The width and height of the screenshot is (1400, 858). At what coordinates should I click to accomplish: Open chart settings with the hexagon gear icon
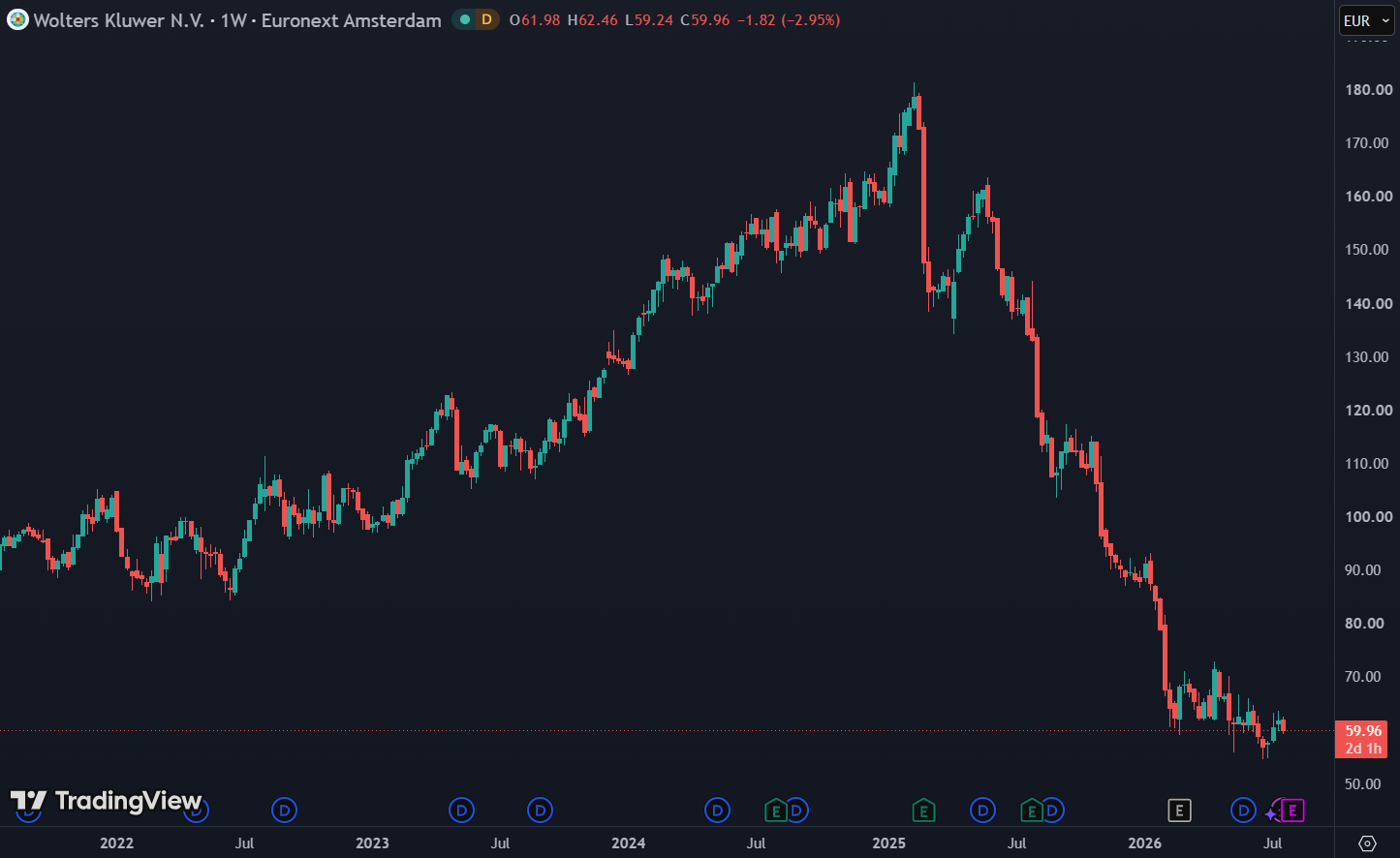click(x=1367, y=843)
